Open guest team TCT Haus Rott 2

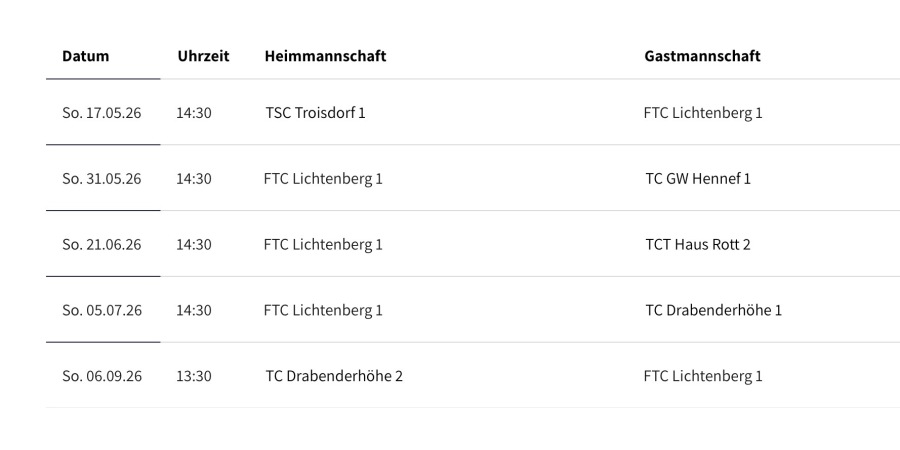698,245
